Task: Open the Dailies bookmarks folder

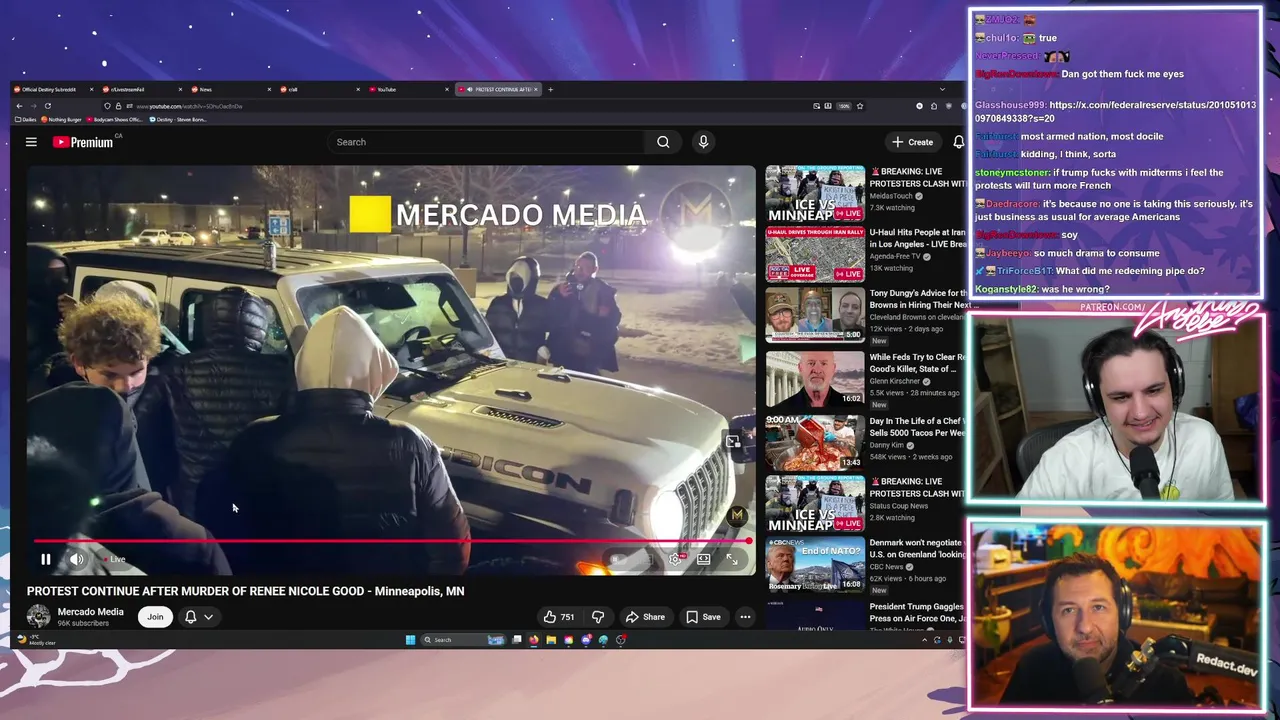Action: pos(26,119)
